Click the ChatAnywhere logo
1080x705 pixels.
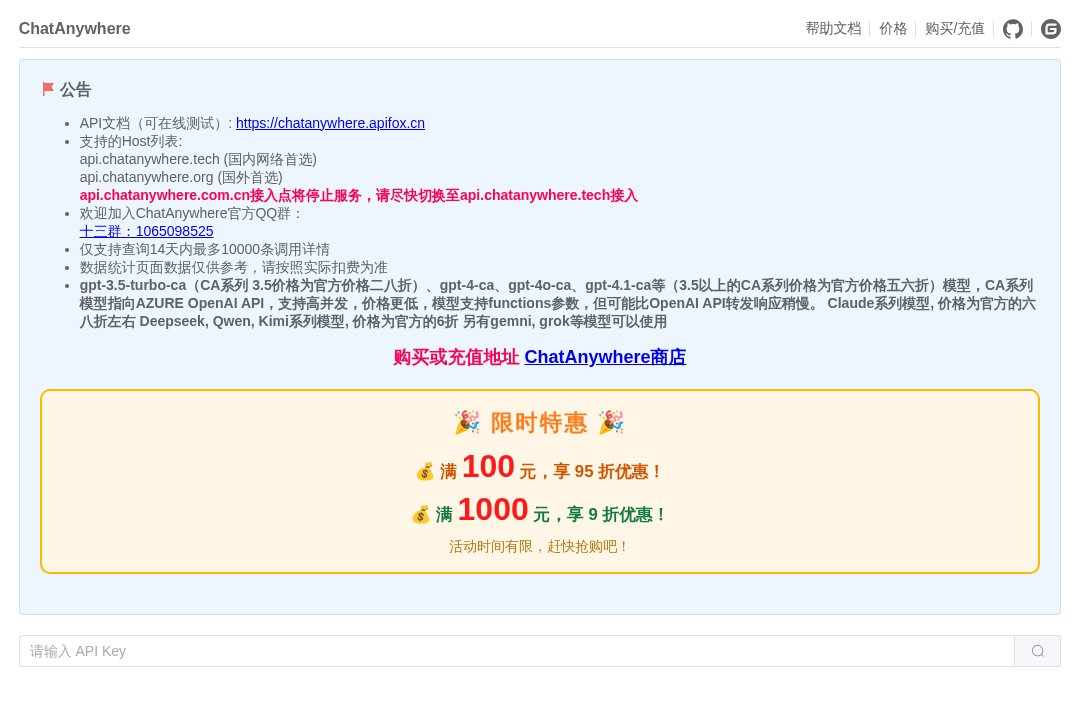coord(74,29)
